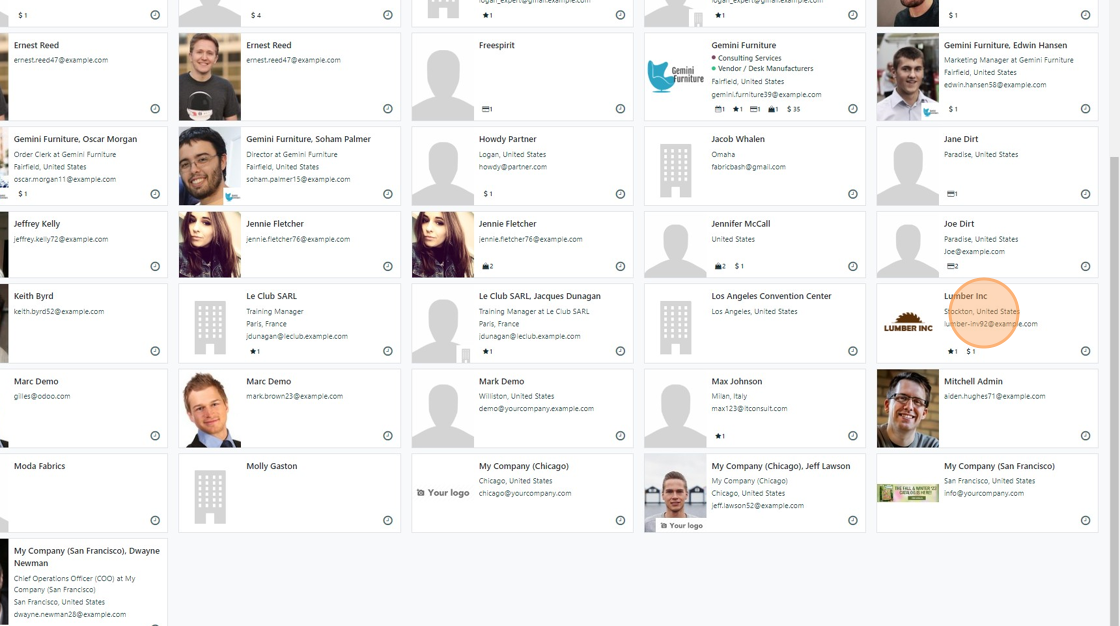Click star opportunity icon on Lumber Inc card
Viewport: 1120px width, 626px height.
[952, 352]
